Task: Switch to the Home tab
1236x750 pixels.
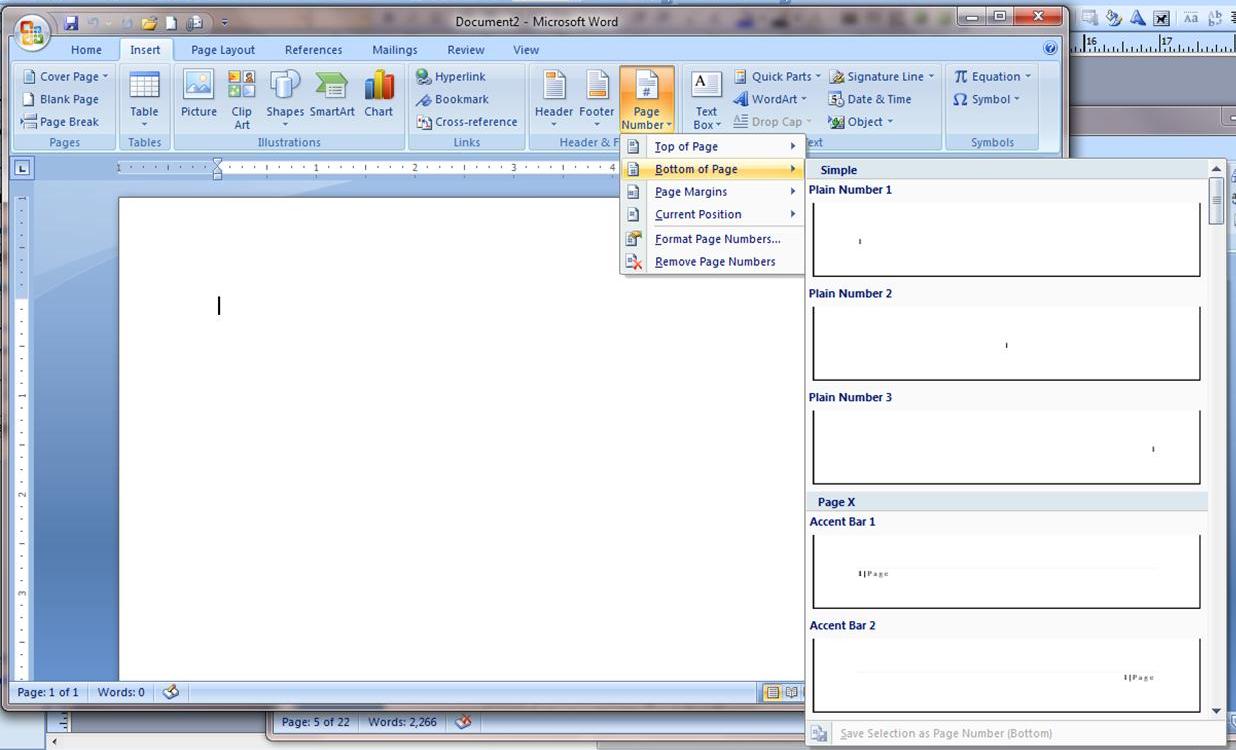Action: (x=86, y=50)
